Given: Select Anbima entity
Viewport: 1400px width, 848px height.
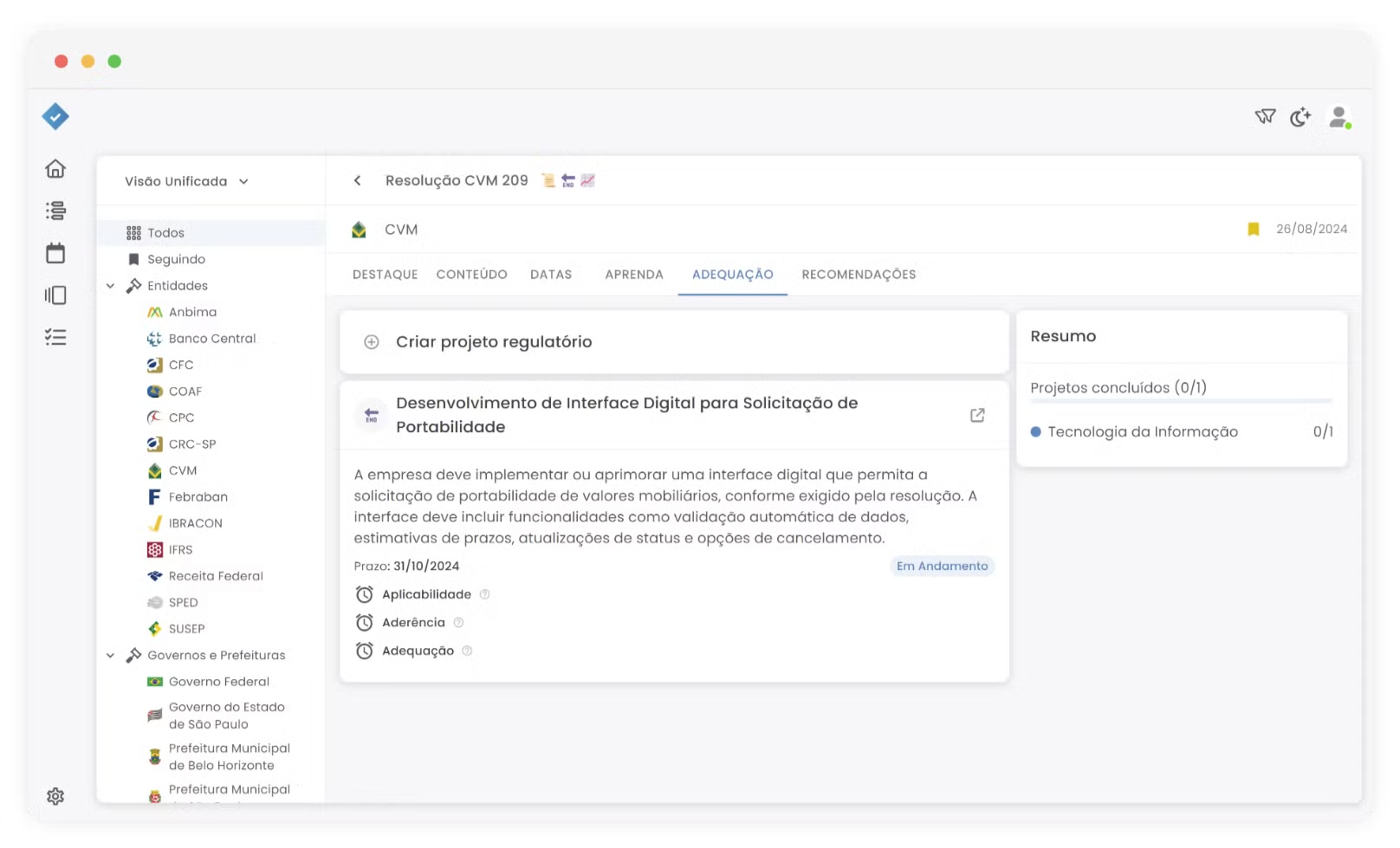Looking at the screenshot, I should 192,313.
